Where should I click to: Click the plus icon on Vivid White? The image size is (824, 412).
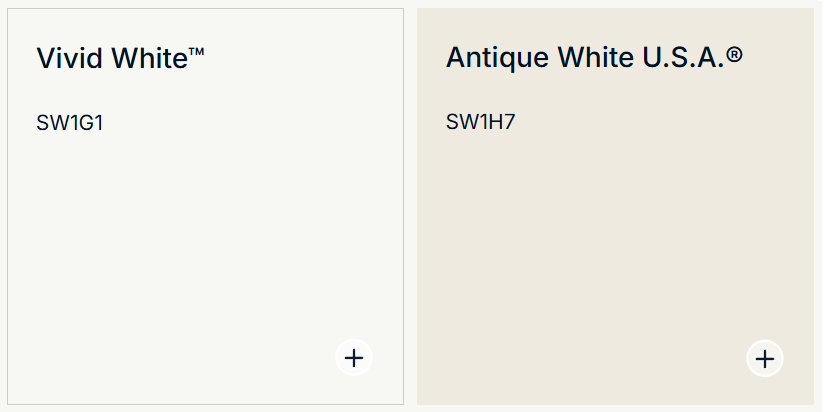pyautogui.click(x=354, y=357)
